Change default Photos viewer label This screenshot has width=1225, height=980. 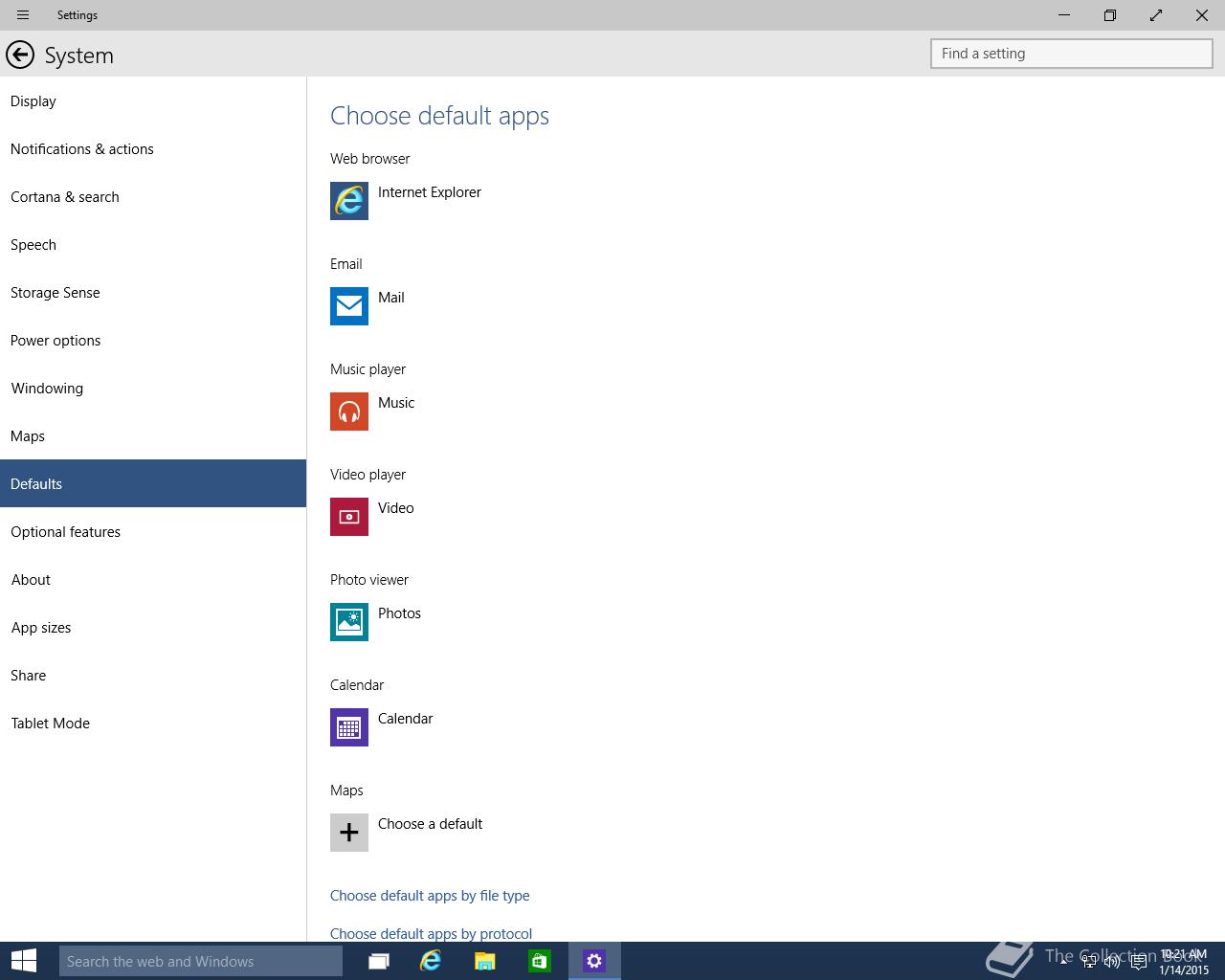[x=399, y=613]
